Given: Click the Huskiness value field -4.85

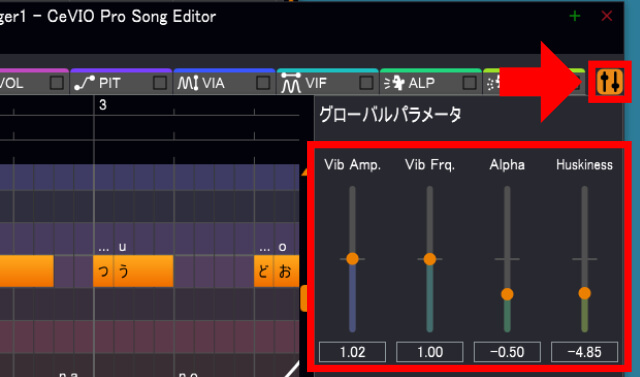Looking at the screenshot, I should (x=584, y=352).
